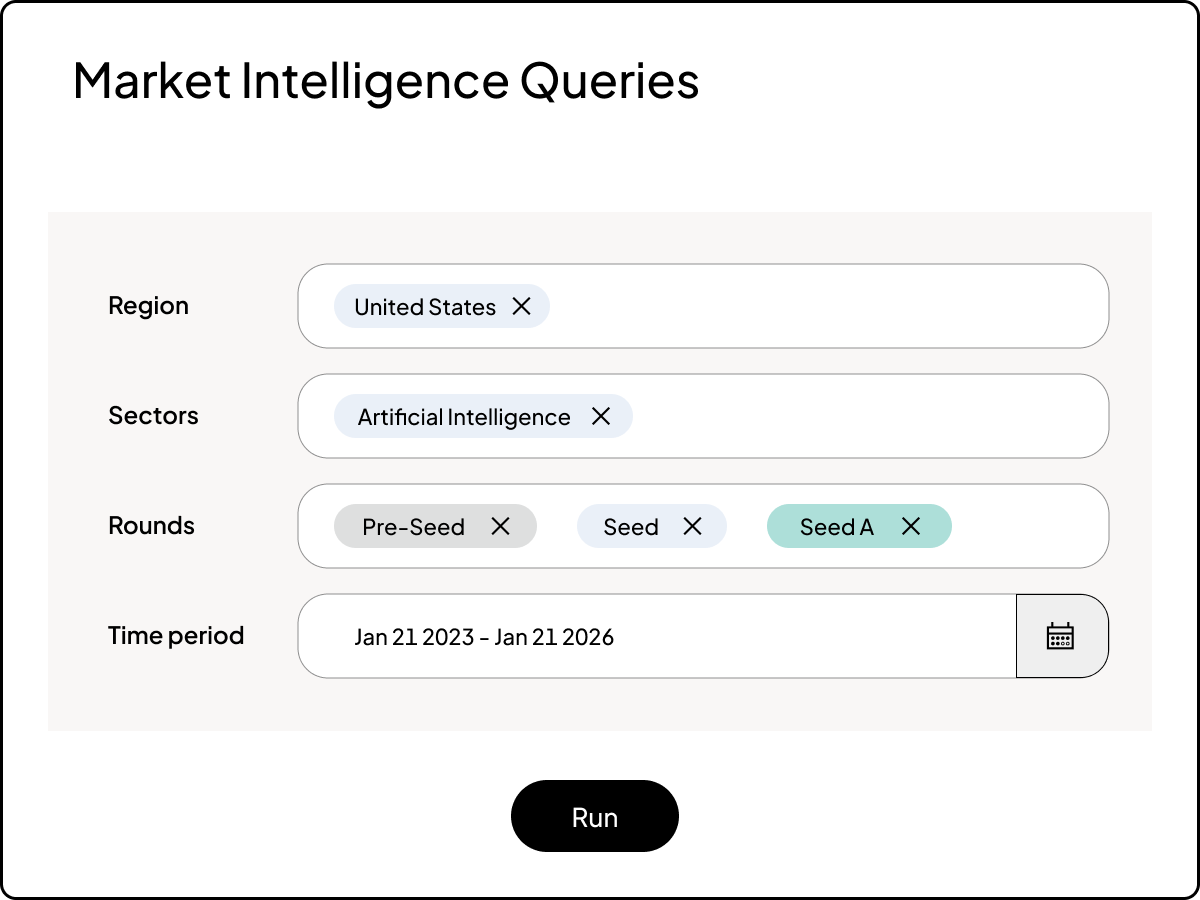Open the calendar date picker
The image size is (1200, 900).
pos(1061,636)
